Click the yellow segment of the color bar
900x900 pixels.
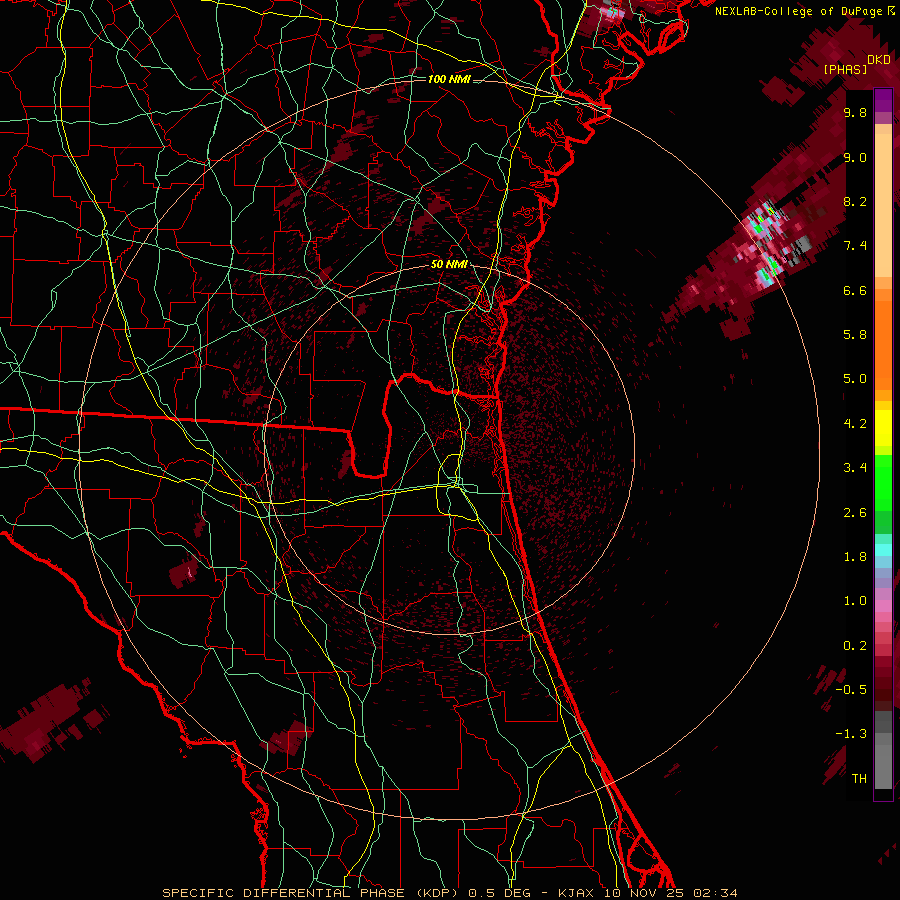(x=883, y=428)
